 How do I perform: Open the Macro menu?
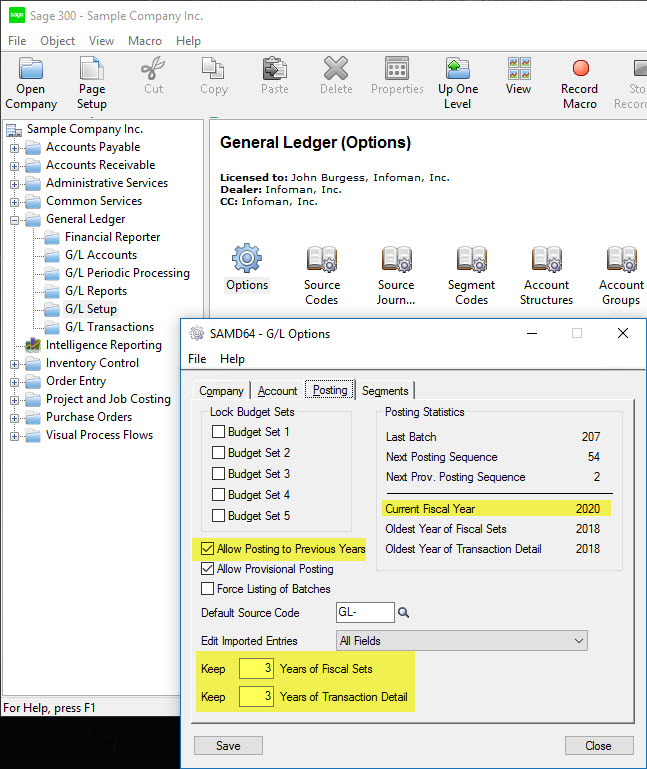pyautogui.click(x=145, y=41)
